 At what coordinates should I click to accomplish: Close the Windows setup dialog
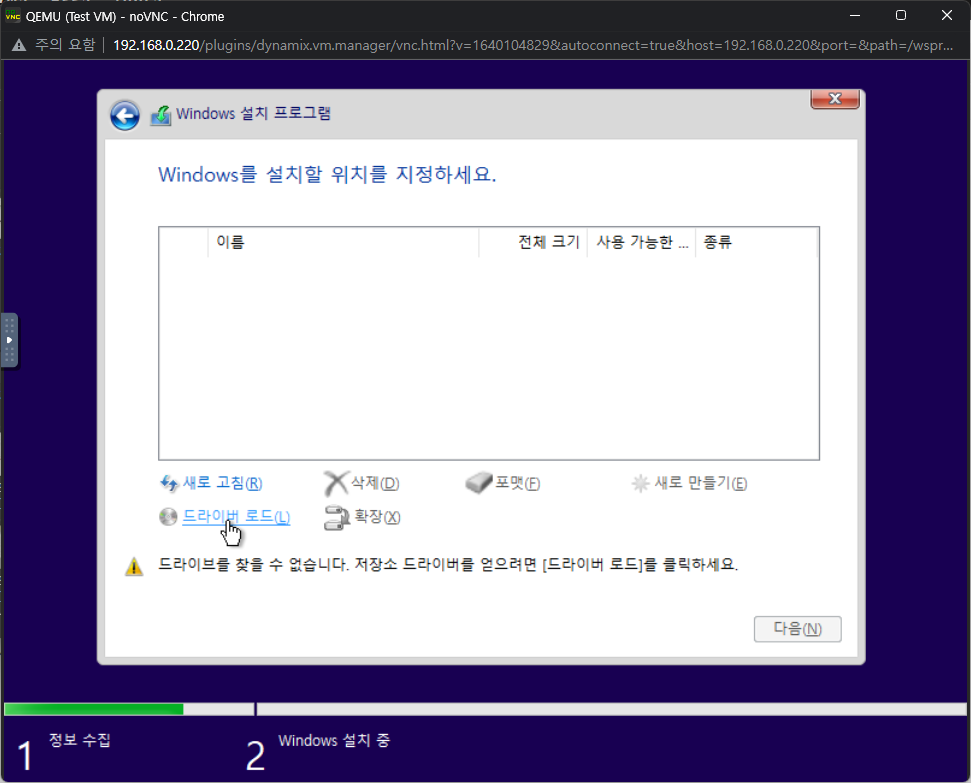coord(835,98)
